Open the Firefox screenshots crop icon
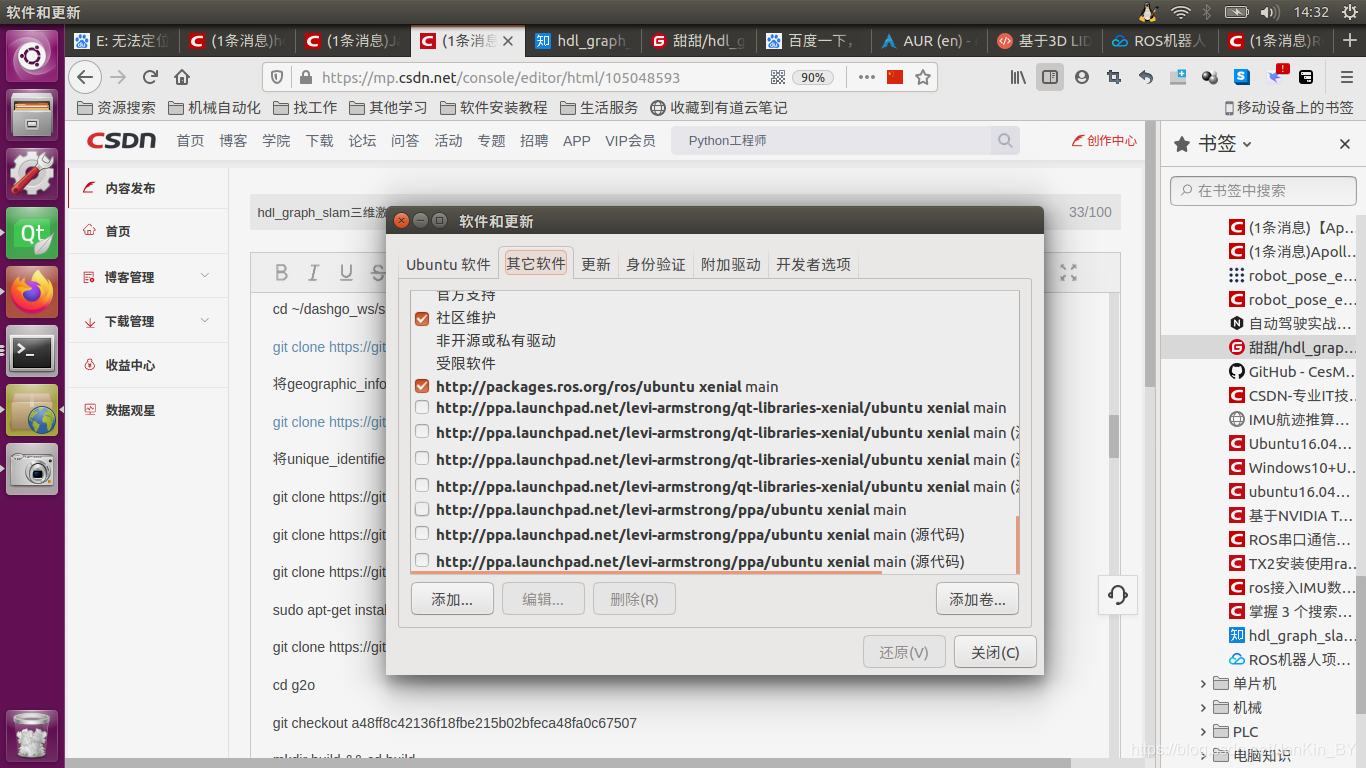Image resolution: width=1366 pixels, height=768 pixels. click(1114, 77)
